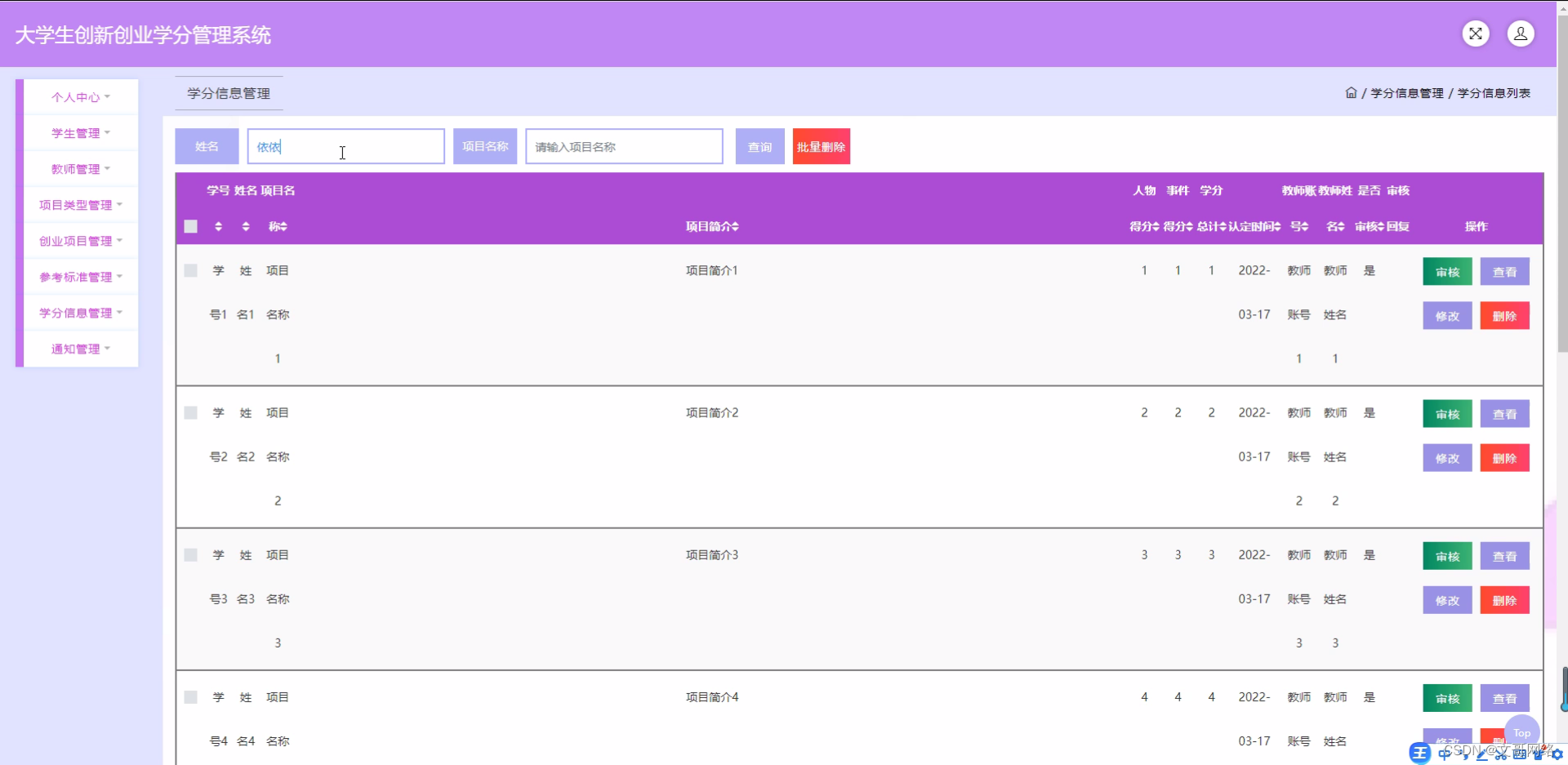This screenshot has height=765, width=1568.
Task: Open IME scissors screenshot tool
Action: pos(1500,754)
